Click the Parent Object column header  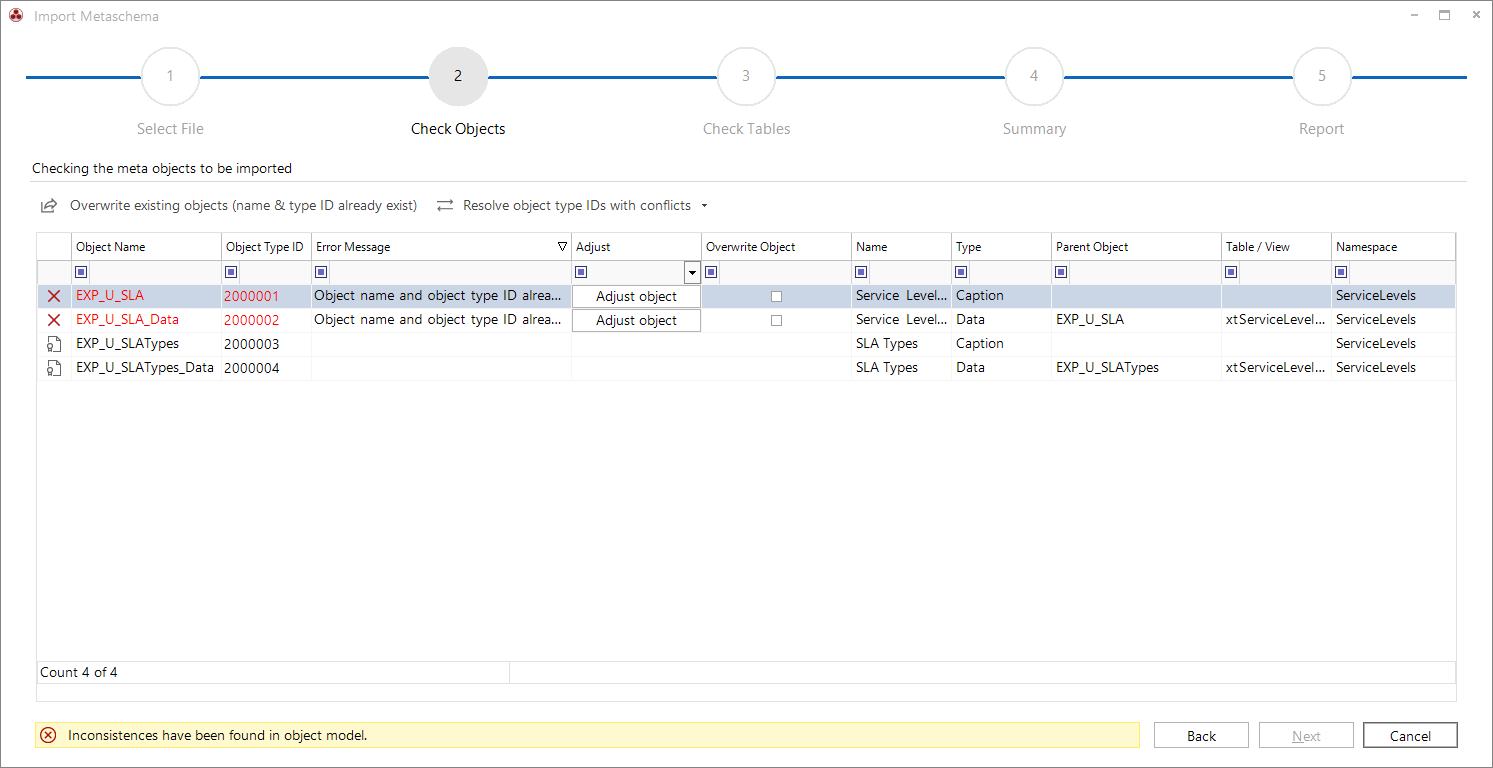point(1136,247)
